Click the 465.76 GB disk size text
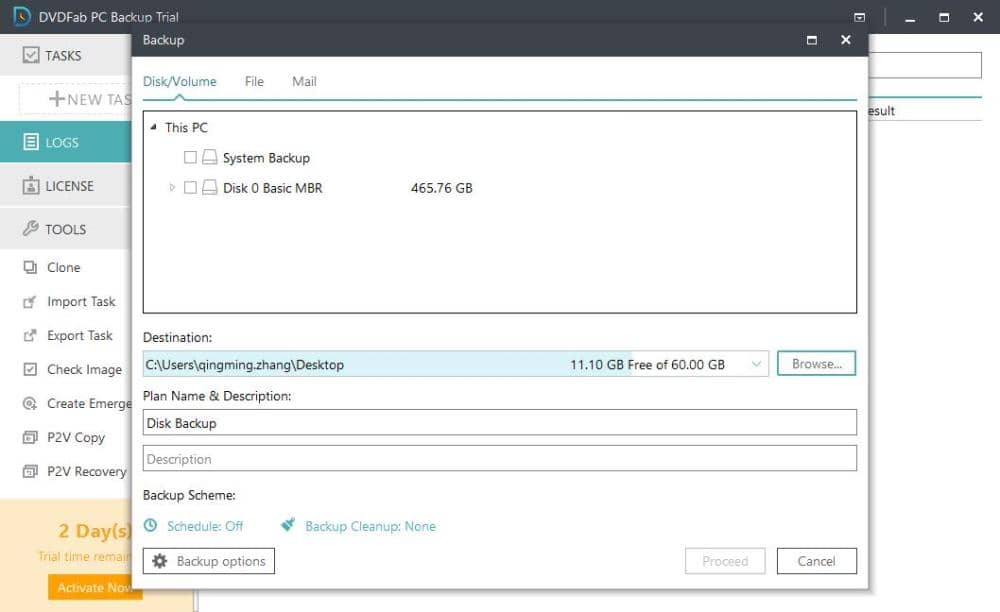Viewport: 1000px width, 612px height. coord(441,188)
